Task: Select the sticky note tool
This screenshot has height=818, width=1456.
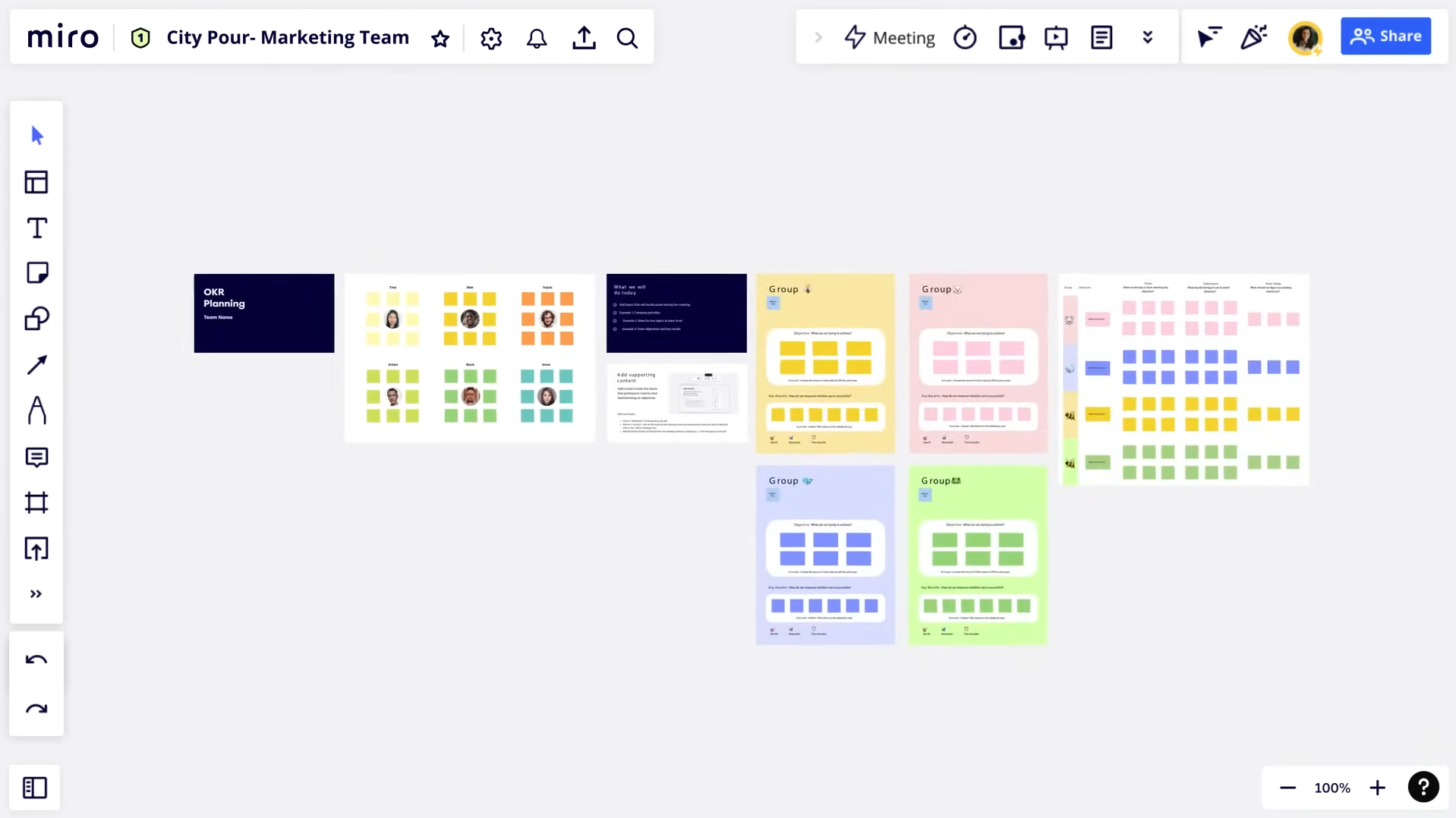Action: [x=36, y=273]
